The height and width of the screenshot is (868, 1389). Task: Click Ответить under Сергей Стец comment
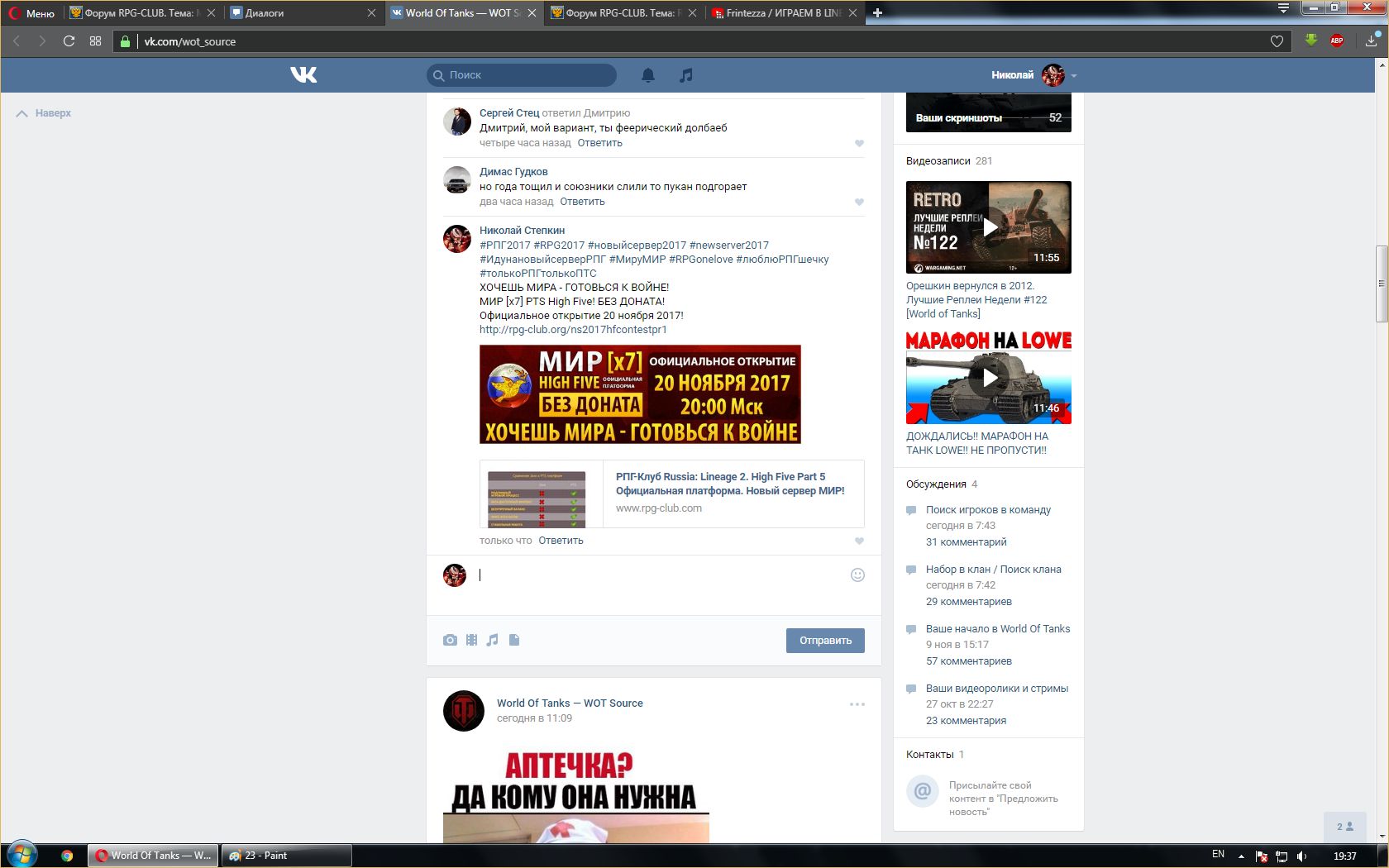click(599, 143)
